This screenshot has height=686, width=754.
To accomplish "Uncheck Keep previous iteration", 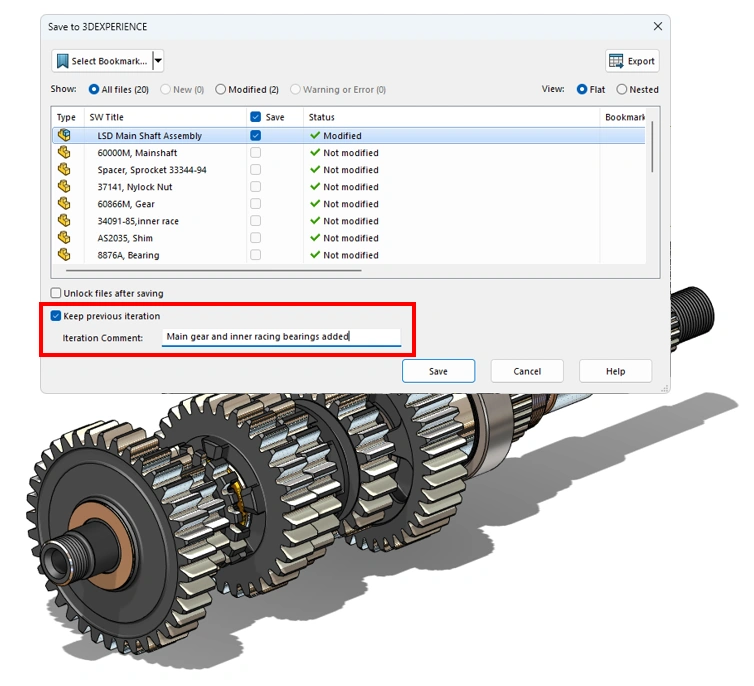I will pyautogui.click(x=56, y=316).
